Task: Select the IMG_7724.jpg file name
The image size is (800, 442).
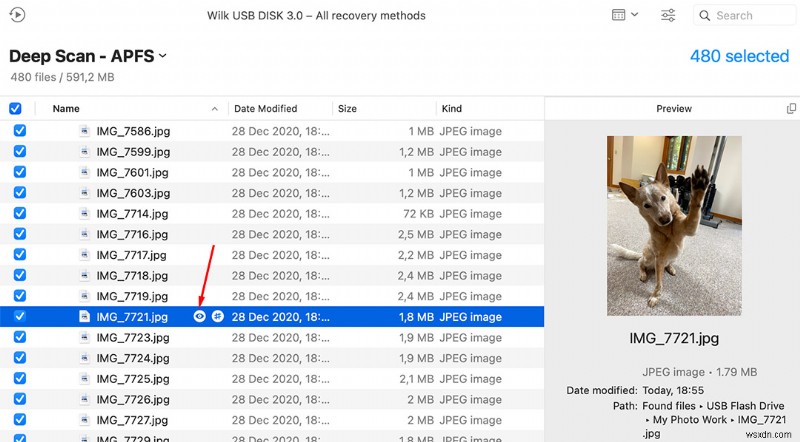Action: click(x=133, y=358)
